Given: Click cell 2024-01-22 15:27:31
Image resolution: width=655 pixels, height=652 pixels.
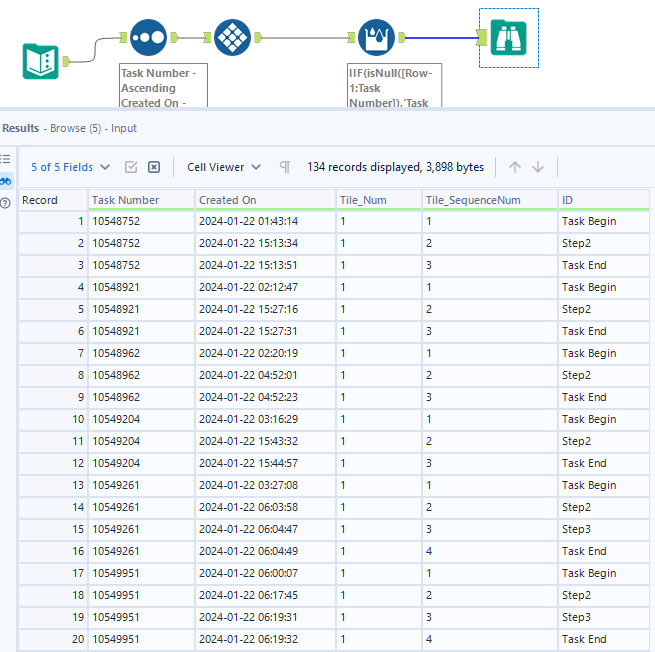Looking at the screenshot, I should pos(265,331).
